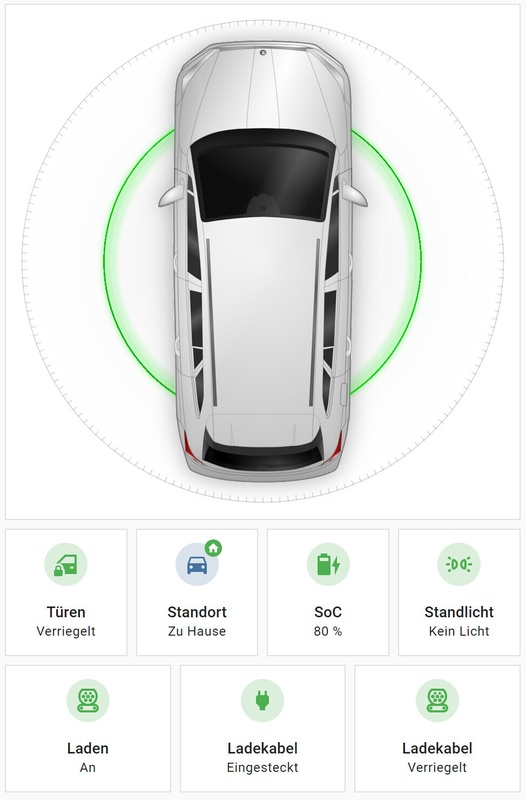Select the SoC 80 % label
Viewport: 526px width, 800px height.
coord(328,621)
